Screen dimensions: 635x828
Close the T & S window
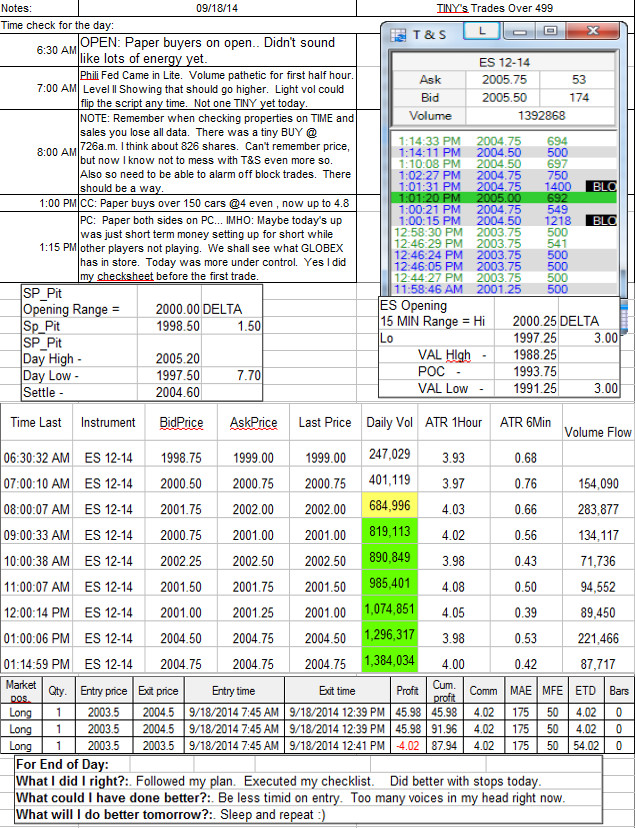pyautogui.click(x=592, y=31)
